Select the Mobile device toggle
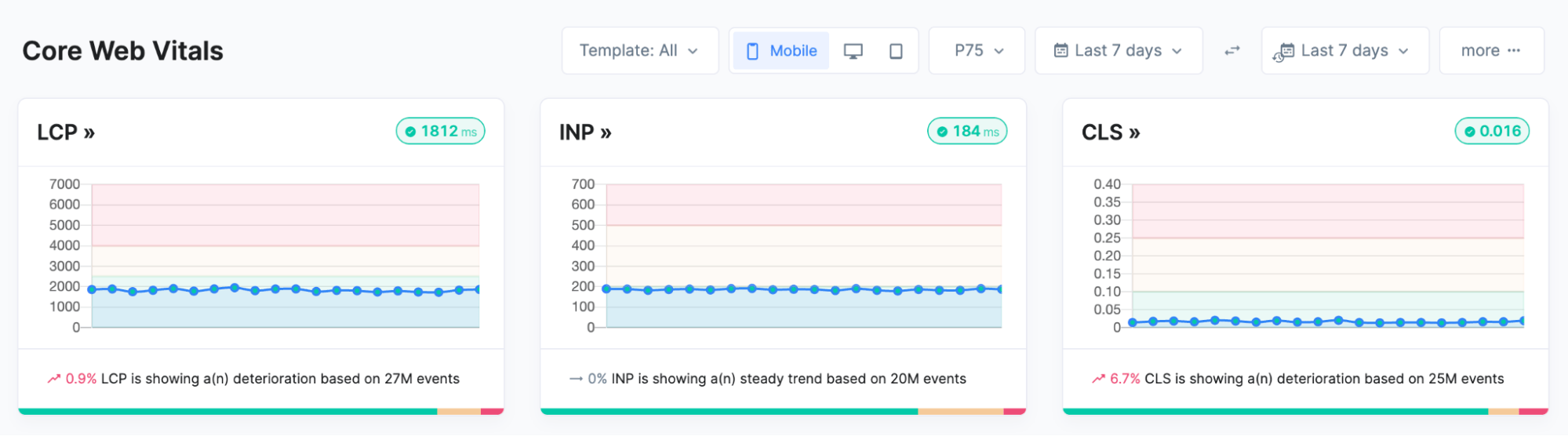The height and width of the screenshot is (436, 1568). (x=780, y=51)
